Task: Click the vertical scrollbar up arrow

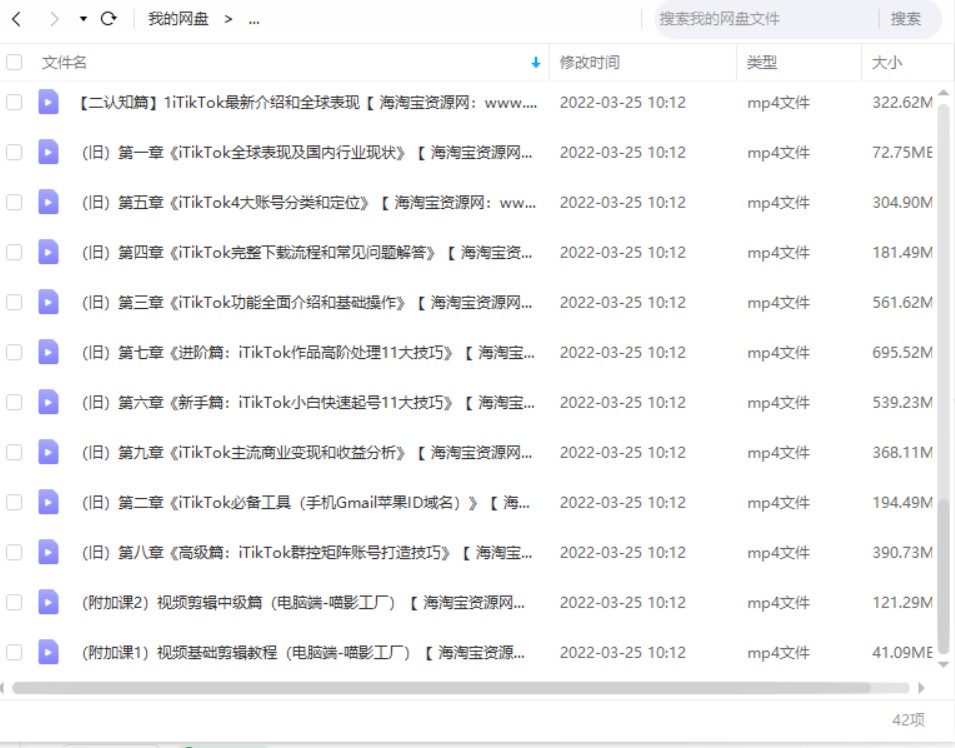Action: pos(943,93)
